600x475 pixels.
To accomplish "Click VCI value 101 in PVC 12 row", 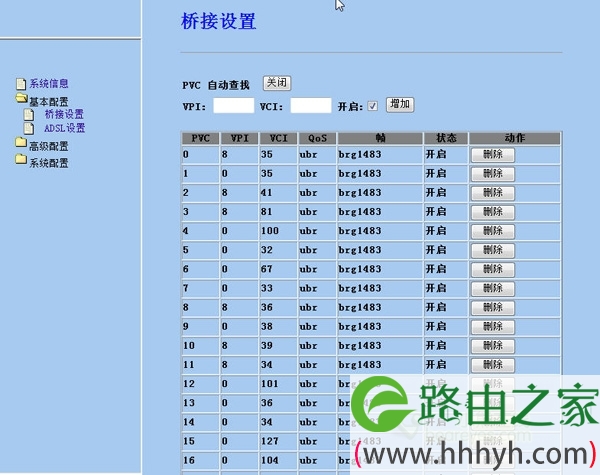I will (270, 384).
